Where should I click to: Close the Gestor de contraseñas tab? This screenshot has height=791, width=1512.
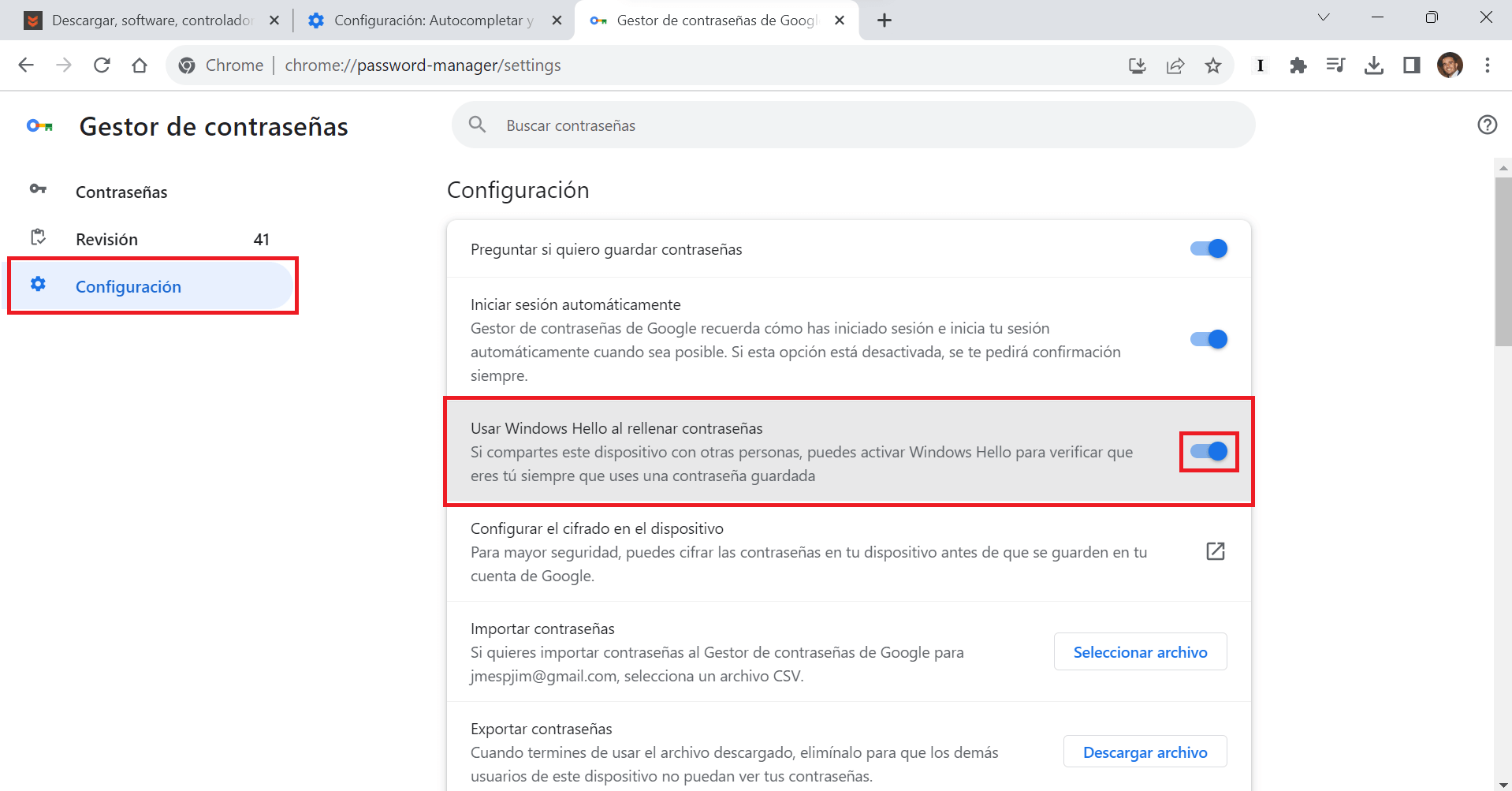tap(840, 21)
